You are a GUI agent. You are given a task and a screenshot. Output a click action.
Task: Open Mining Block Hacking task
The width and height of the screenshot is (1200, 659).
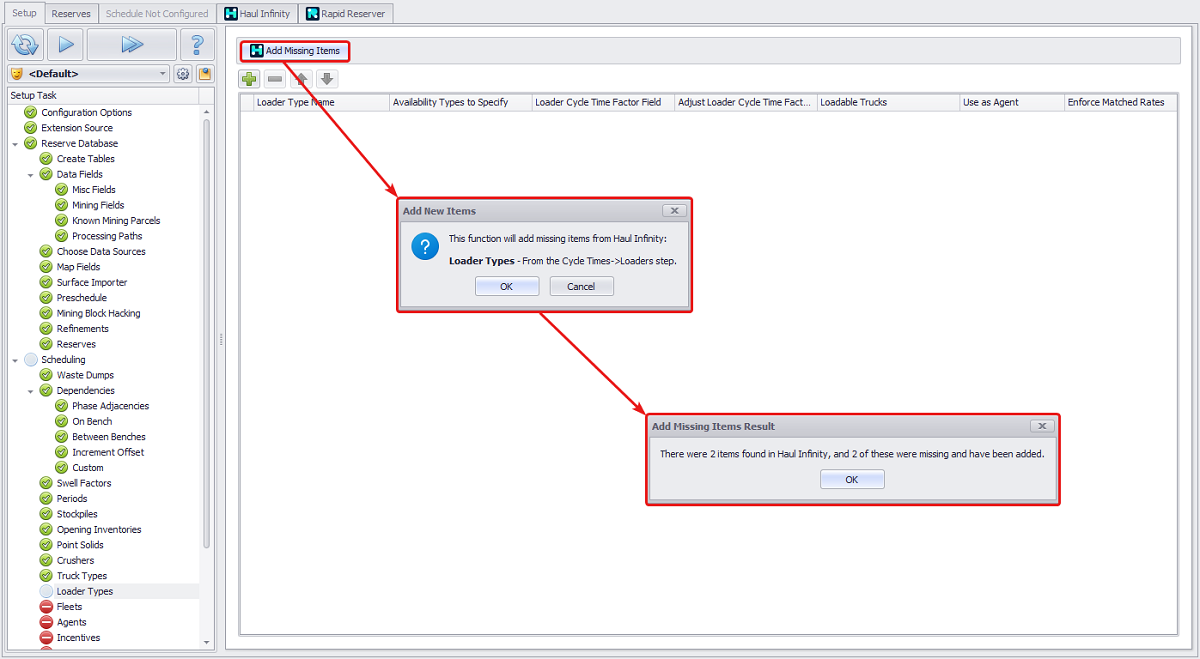[98, 314]
